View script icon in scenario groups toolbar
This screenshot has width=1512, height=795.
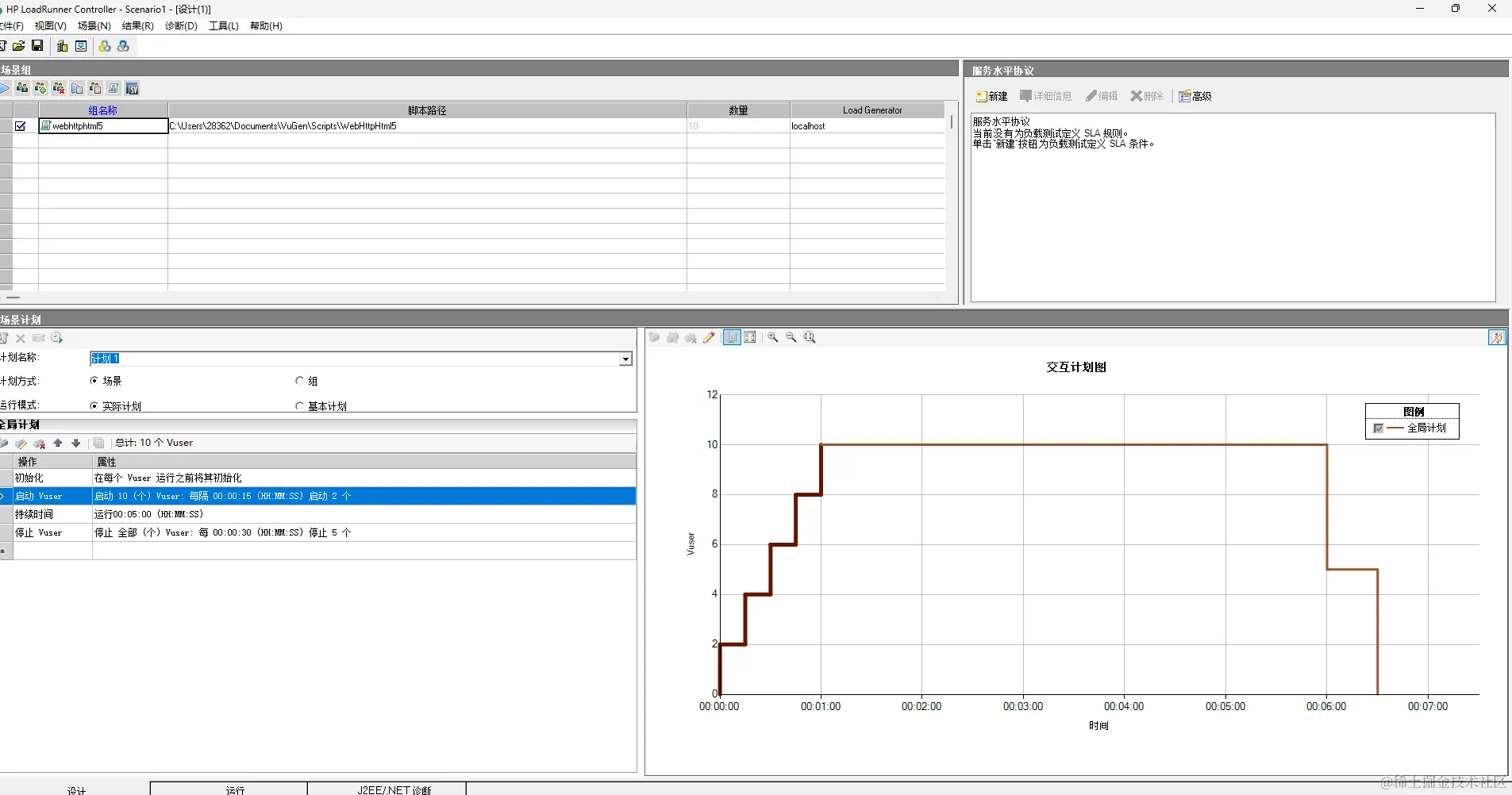click(113, 88)
